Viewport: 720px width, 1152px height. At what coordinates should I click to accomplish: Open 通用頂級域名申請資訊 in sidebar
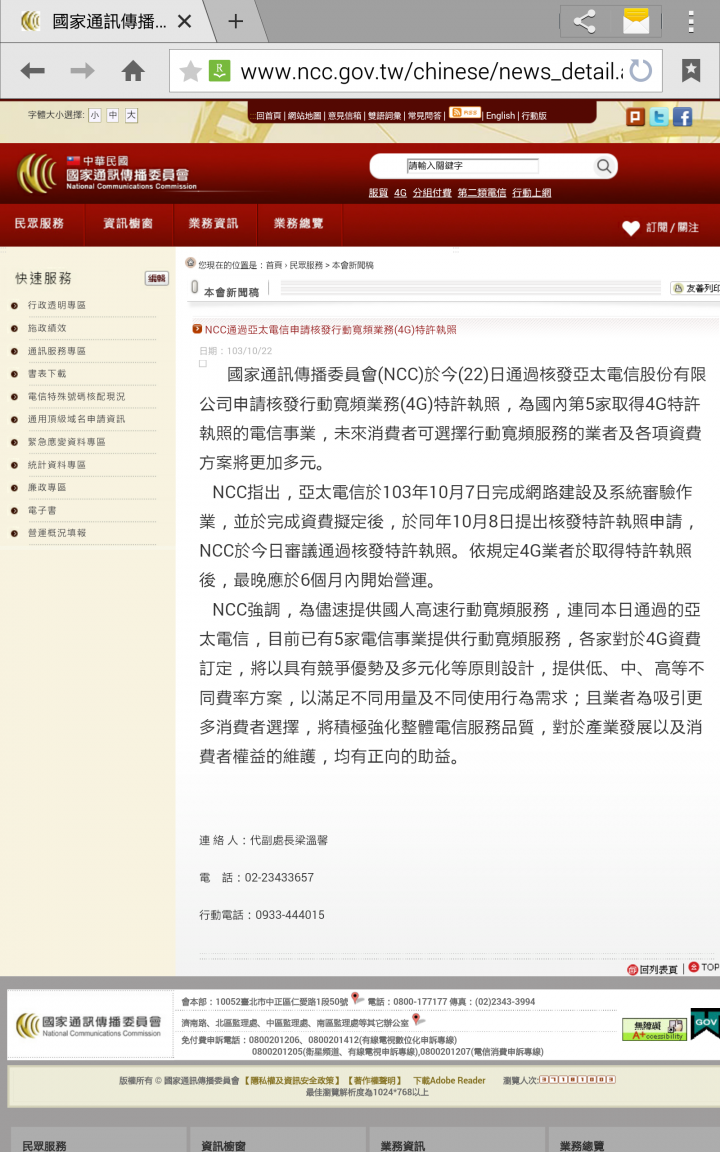click(76, 419)
